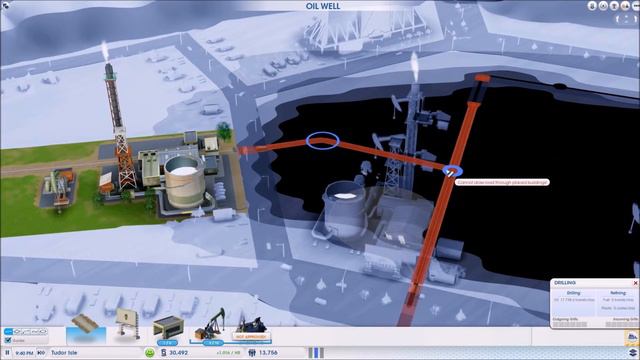The width and height of the screenshot is (640, 360).
Task: Open the specialization icon with yellow background
Action: (x=631, y=338)
